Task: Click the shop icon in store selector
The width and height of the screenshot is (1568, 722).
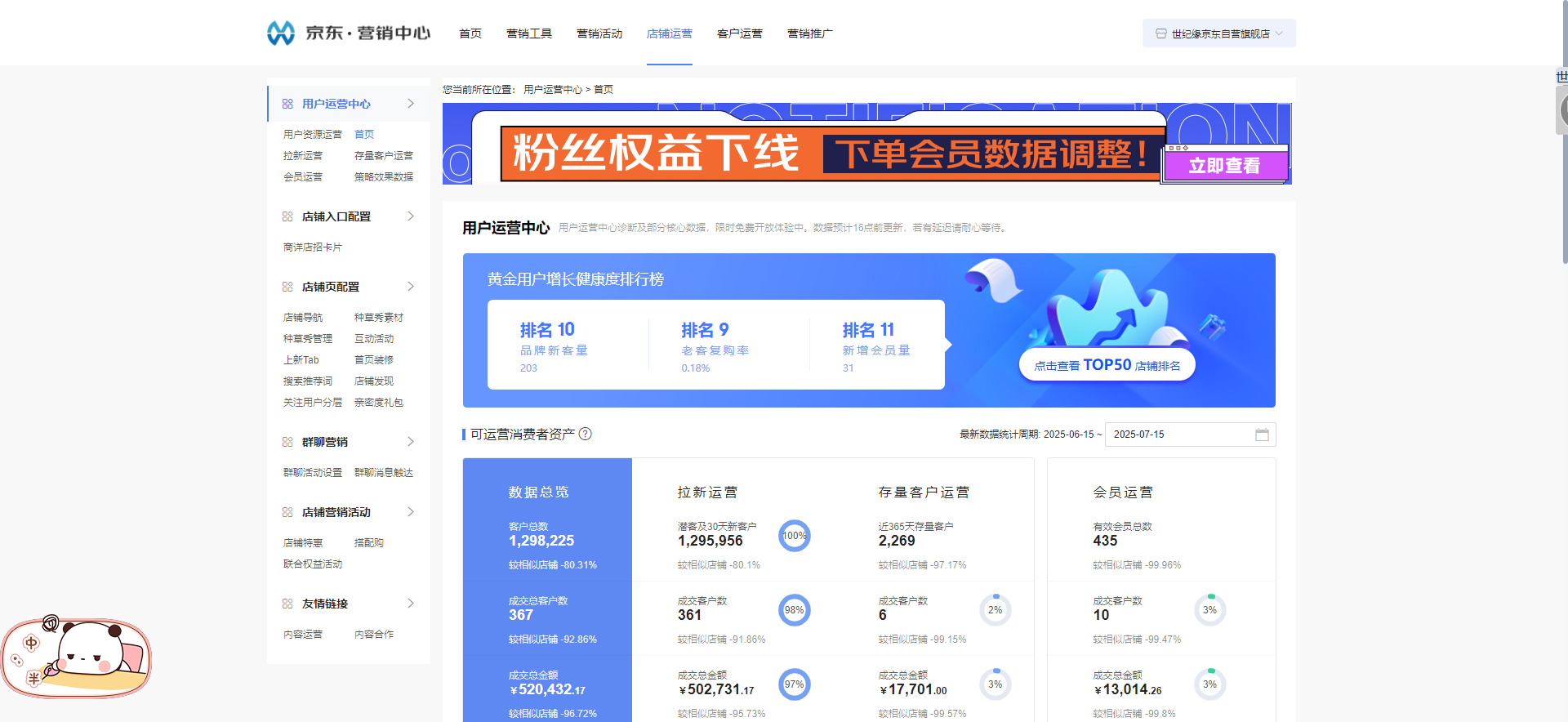Action: [x=1160, y=33]
